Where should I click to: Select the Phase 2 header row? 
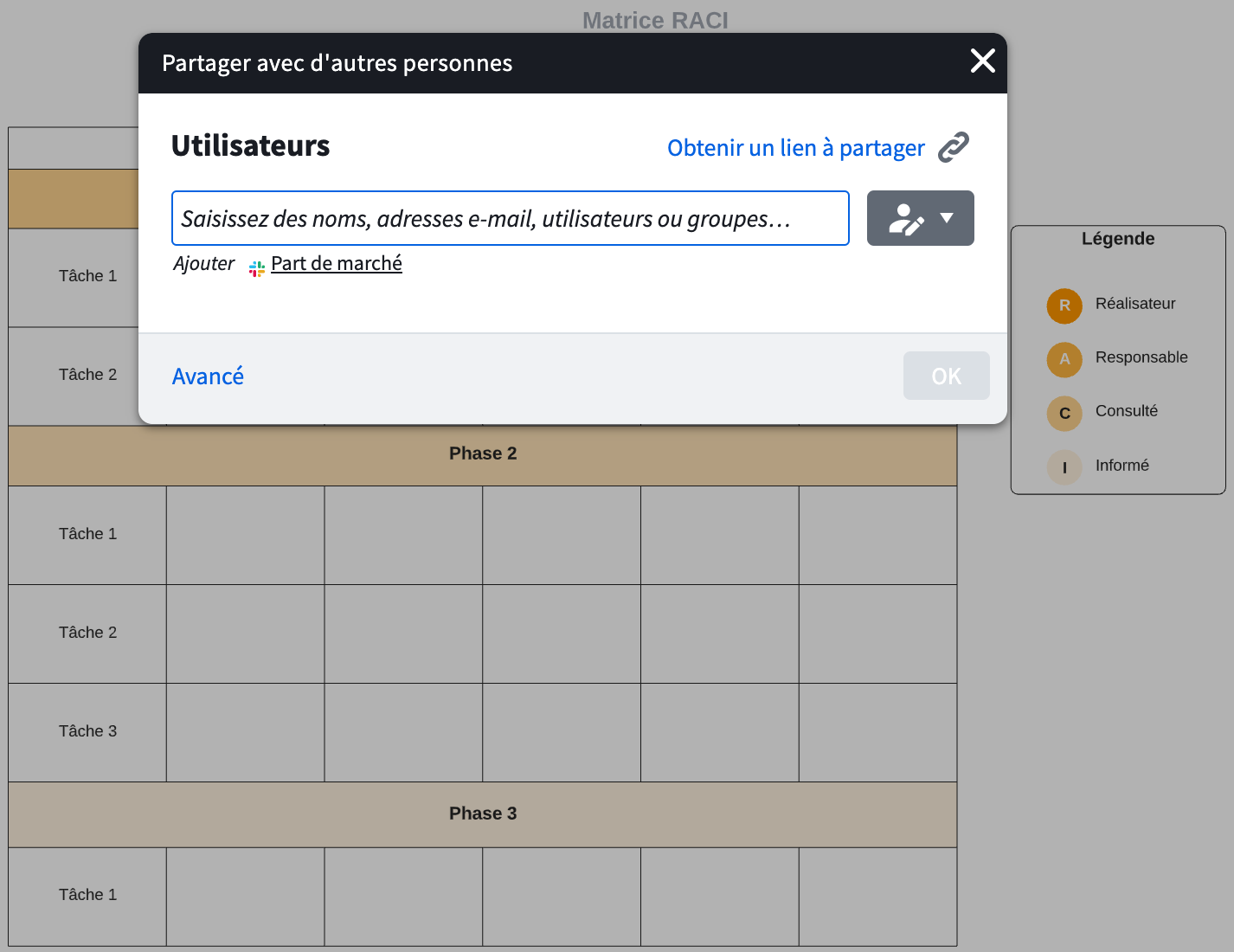(482, 454)
